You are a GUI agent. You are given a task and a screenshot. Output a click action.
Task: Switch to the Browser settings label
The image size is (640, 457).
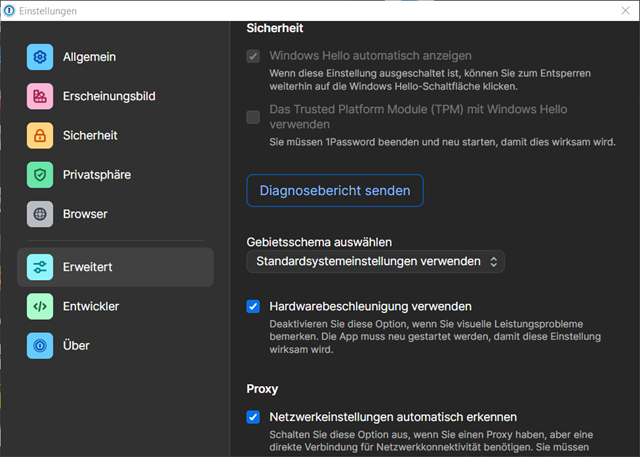pos(85,214)
